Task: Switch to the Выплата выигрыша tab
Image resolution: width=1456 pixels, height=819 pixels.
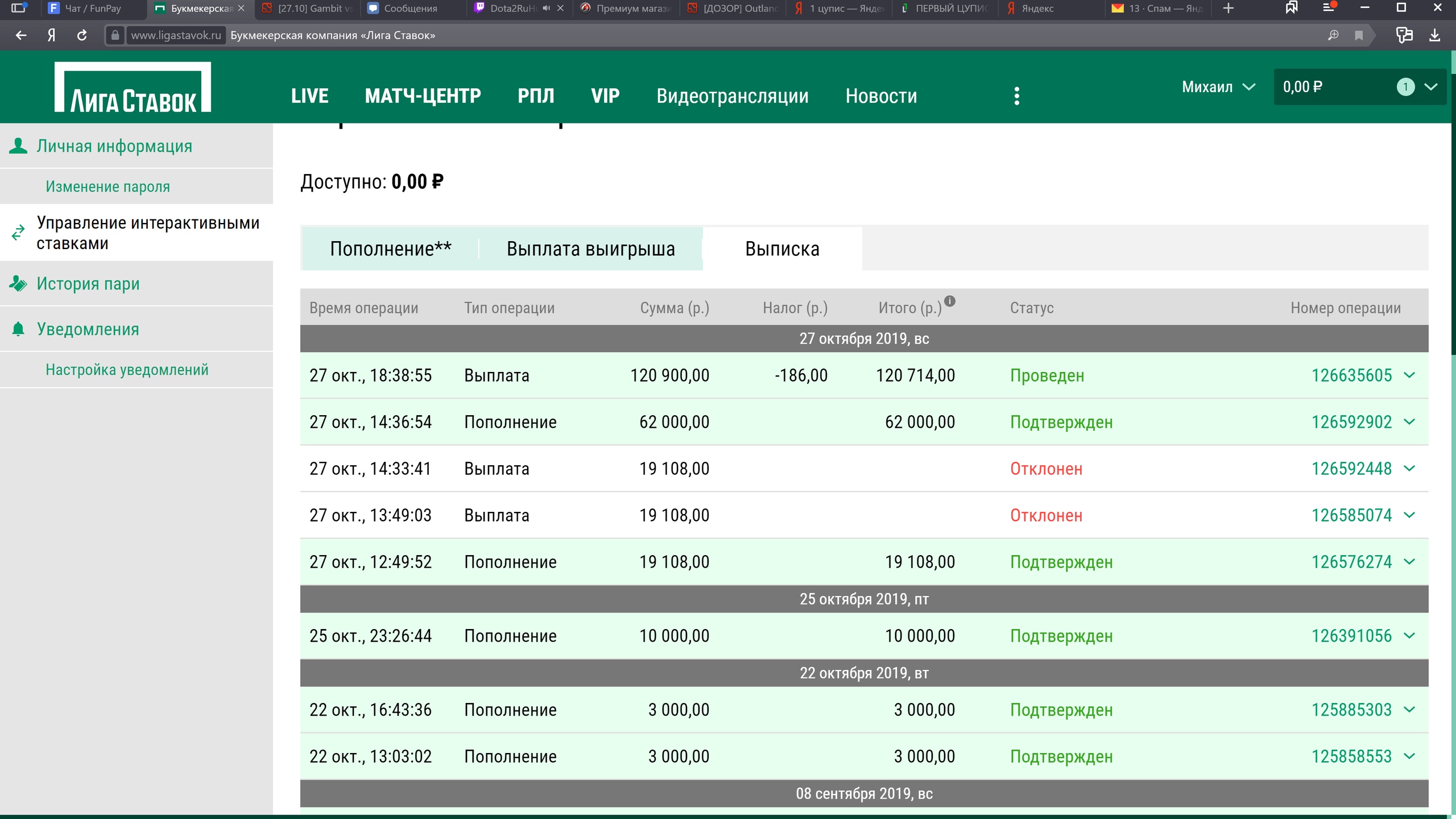Action: click(x=590, y=249)
